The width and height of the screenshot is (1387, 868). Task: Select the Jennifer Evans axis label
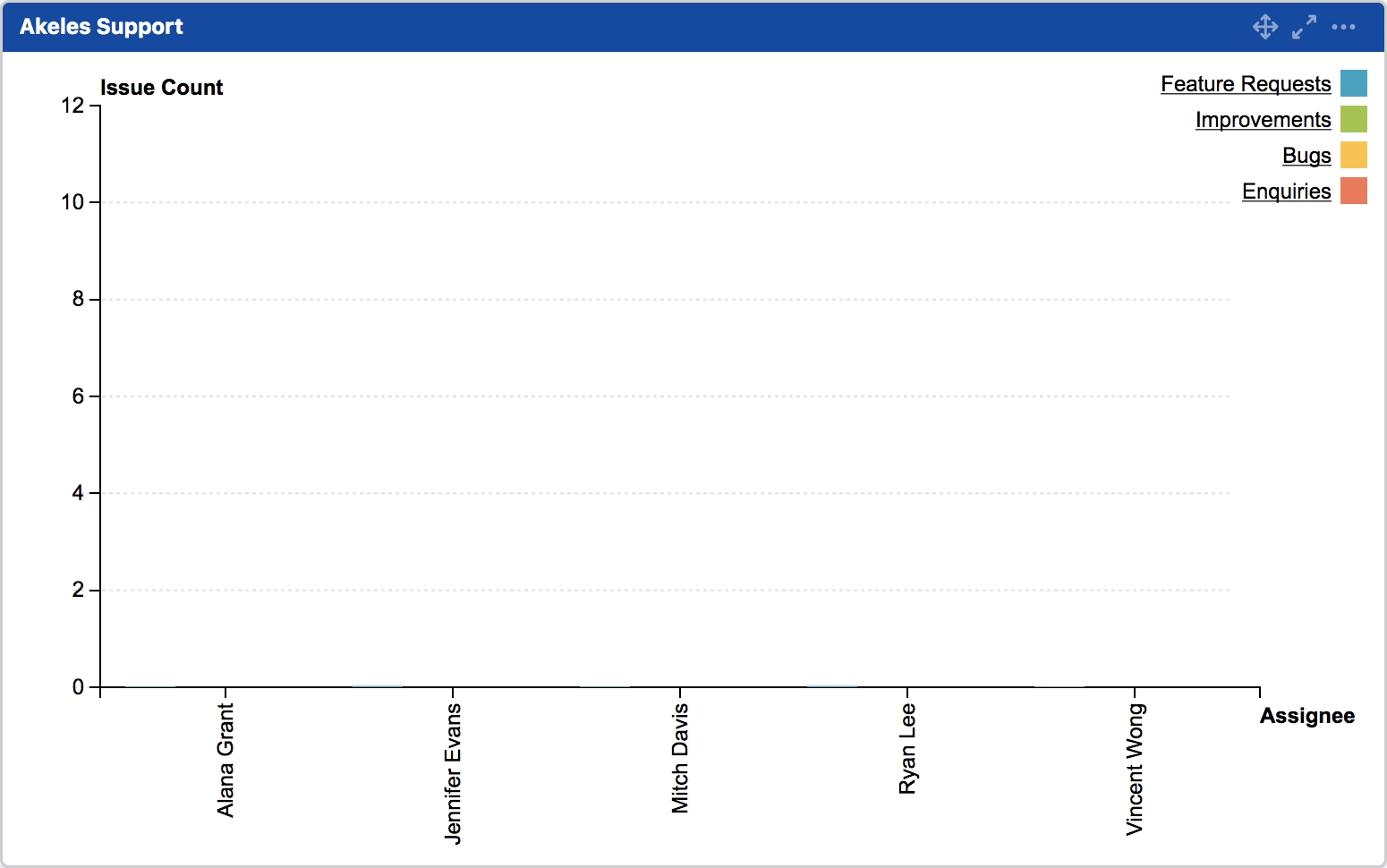pyautogui.click(x=455, y=774)
